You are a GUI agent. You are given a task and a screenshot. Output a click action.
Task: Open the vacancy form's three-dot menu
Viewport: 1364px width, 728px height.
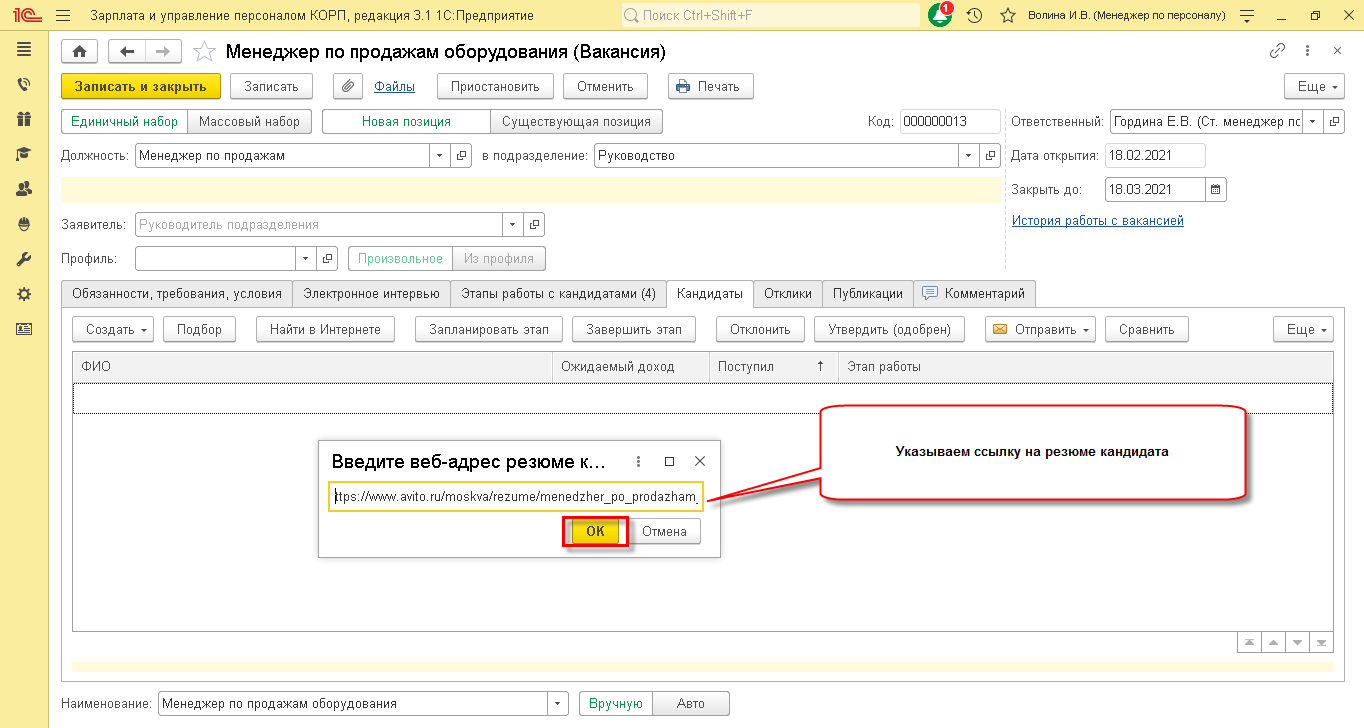(1307, 51)
